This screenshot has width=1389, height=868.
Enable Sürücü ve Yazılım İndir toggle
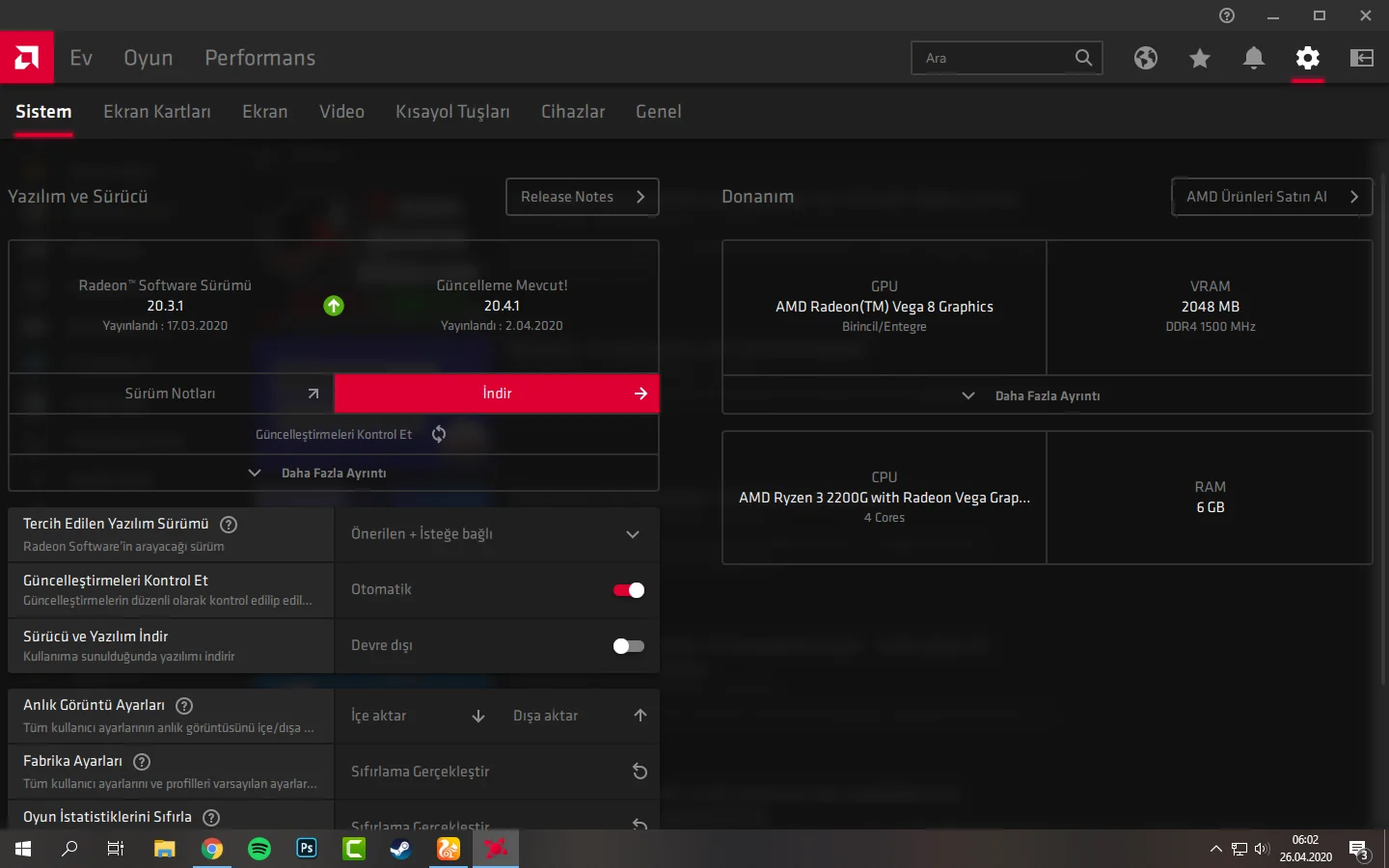pos(628,646)
